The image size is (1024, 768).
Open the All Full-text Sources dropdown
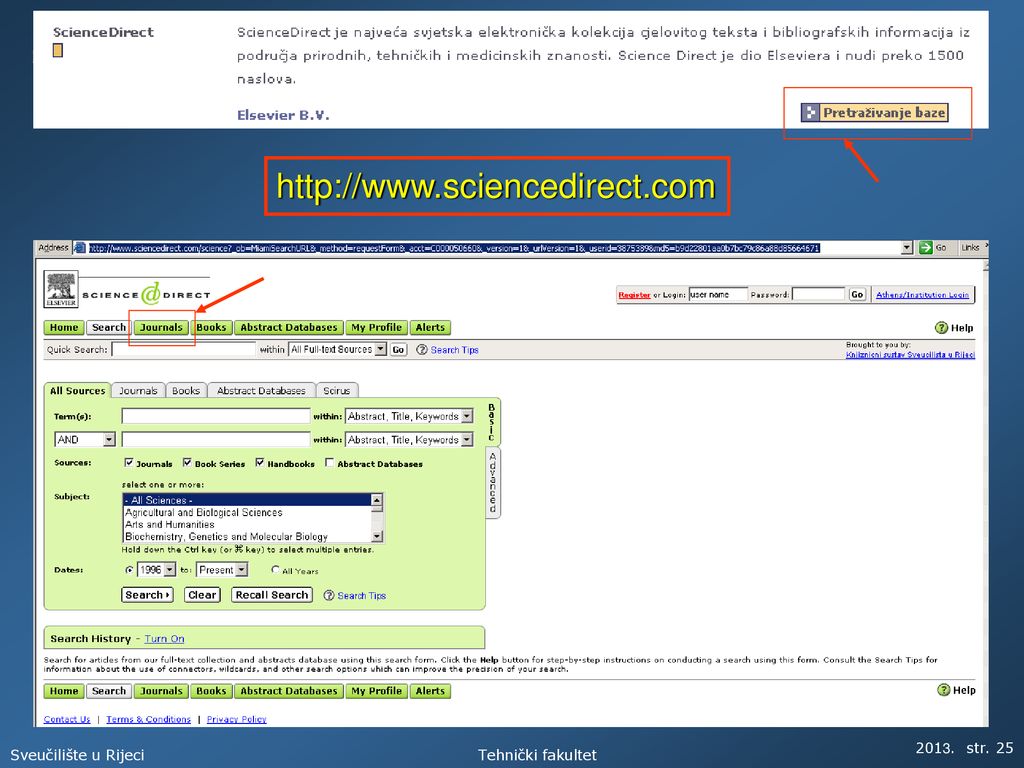[381, 349]
